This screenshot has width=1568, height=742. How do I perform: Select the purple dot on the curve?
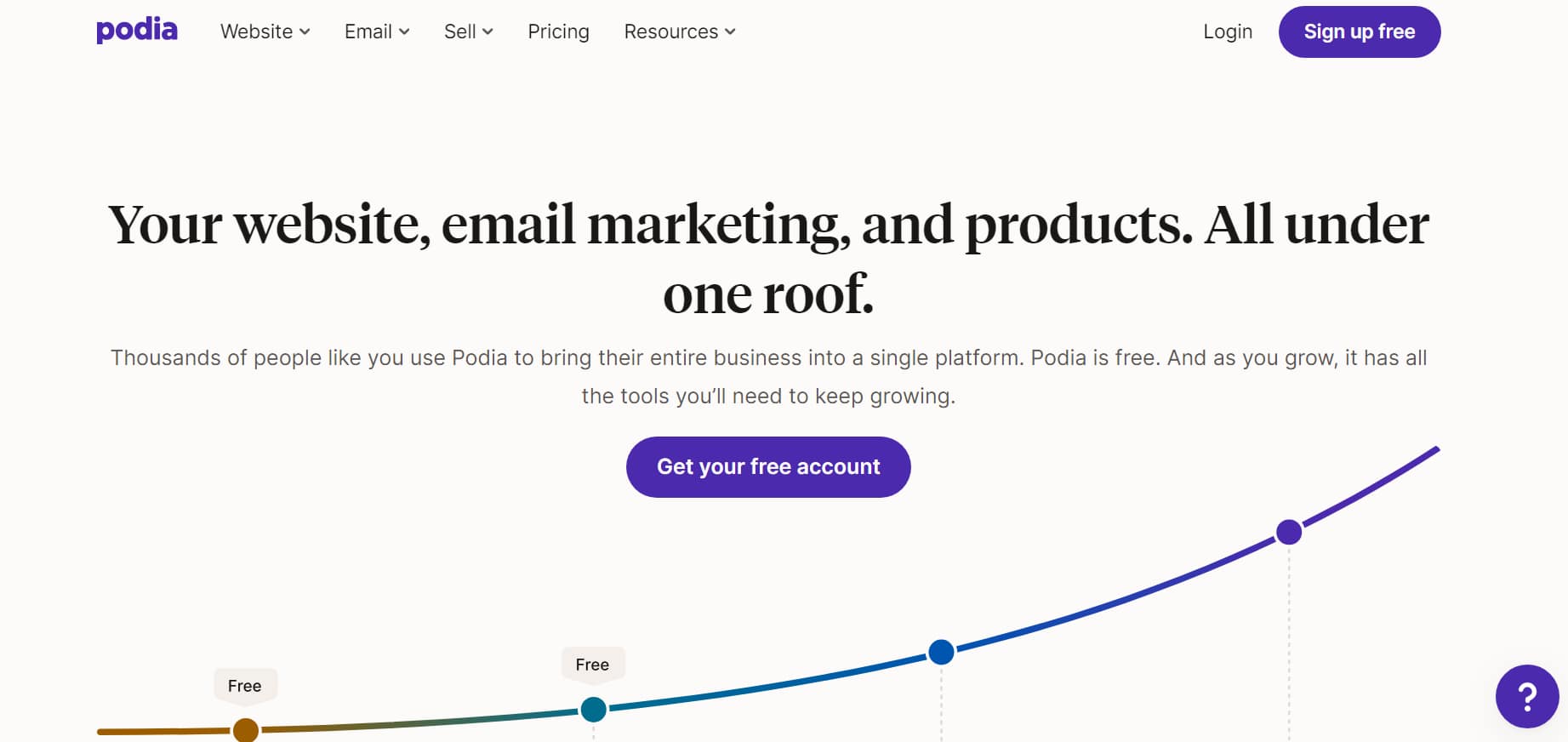pyautogui.click(x=1289, y=532)
